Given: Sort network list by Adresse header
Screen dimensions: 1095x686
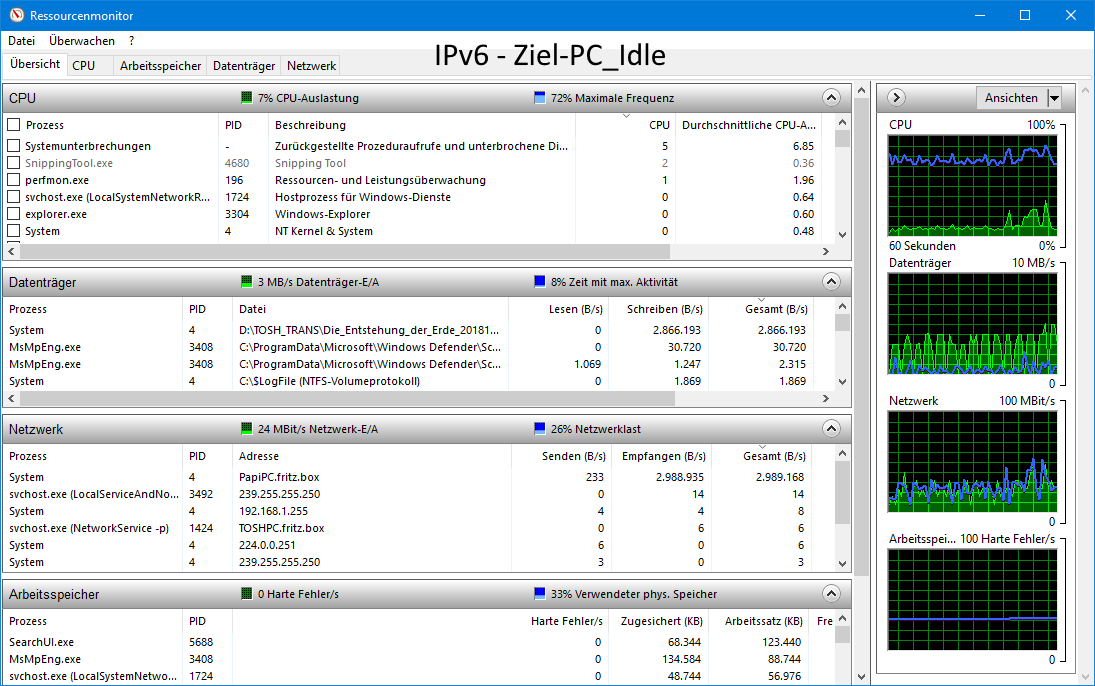Looking at the screenshot, I should [x=371, y=456].
